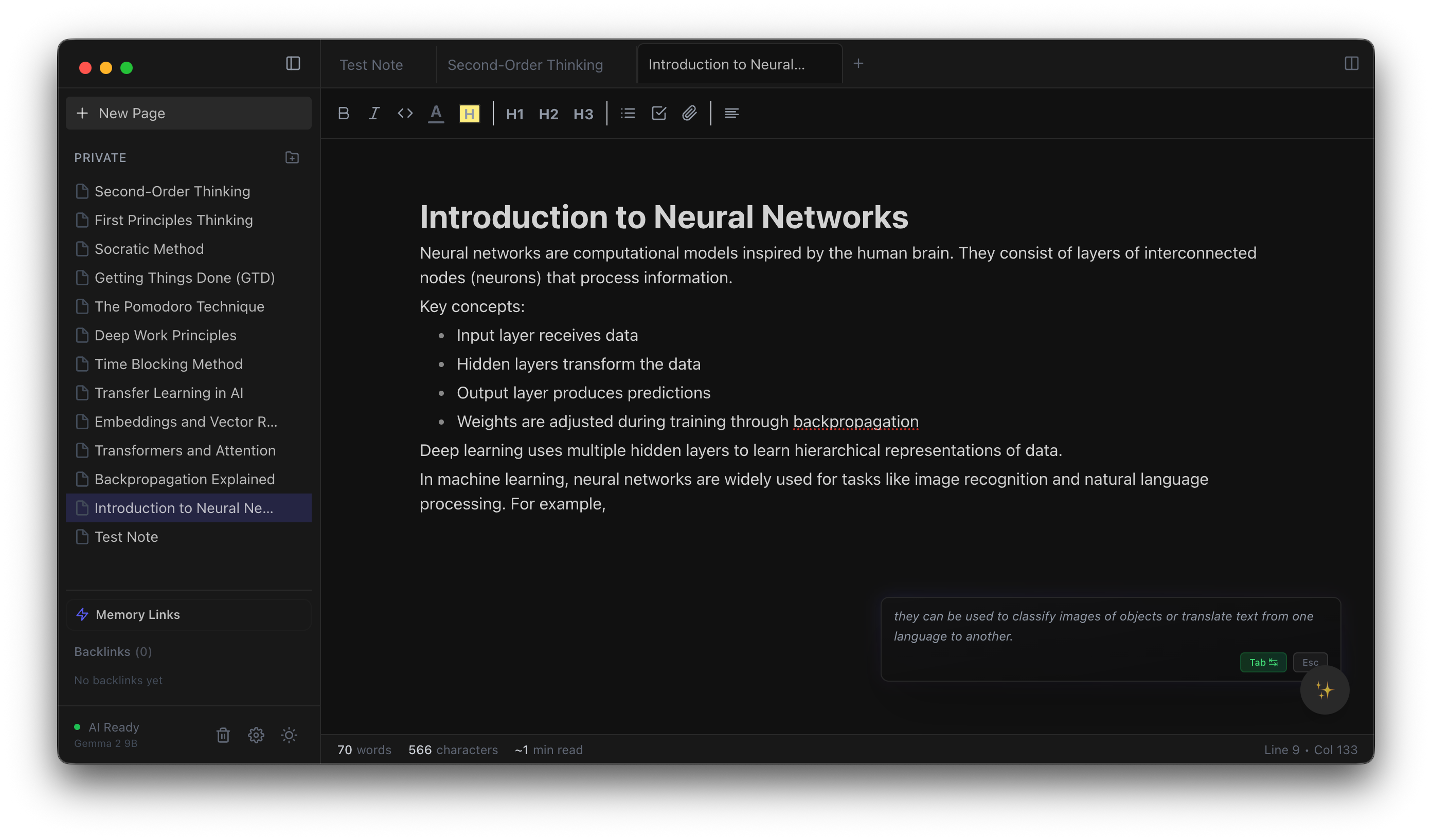Accept AI suggestion with Tab button
1432x840 pixels.
click(1263, 662)
